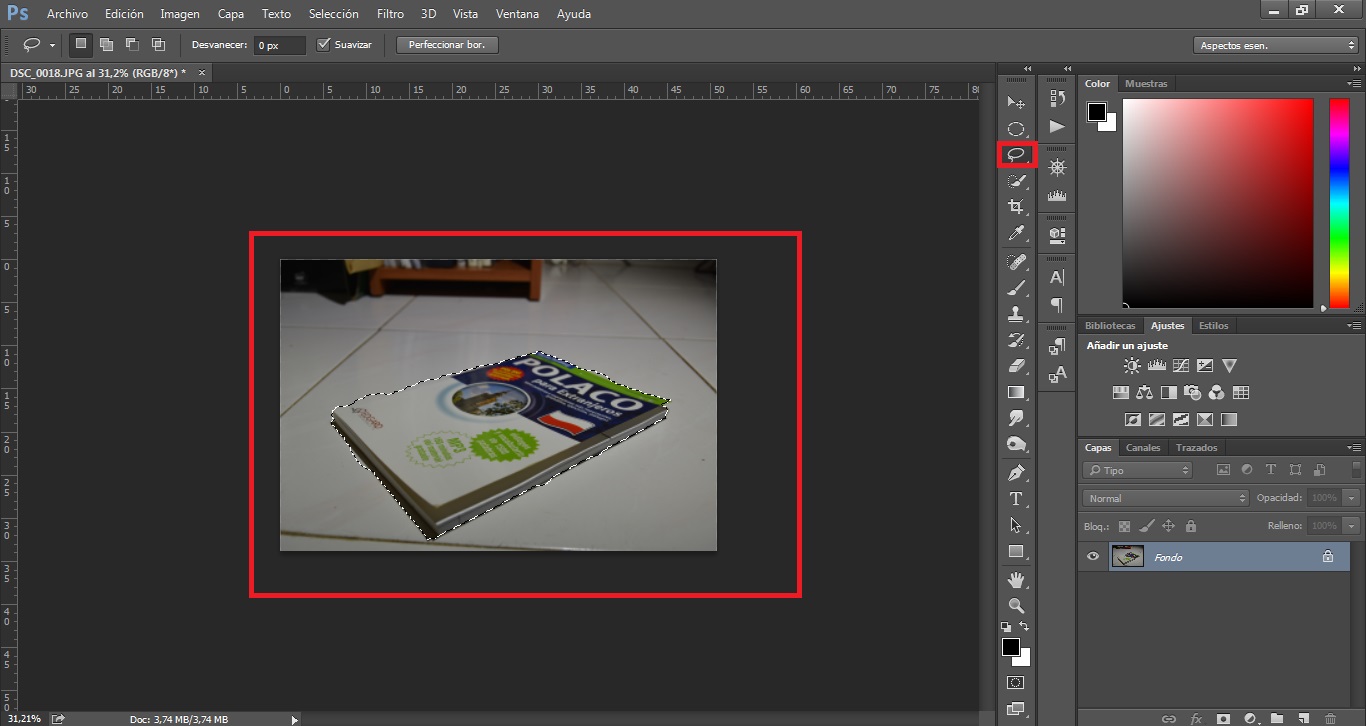The width and height of the screenshot is (1366, 726).
Task: Open the Relleno slider arrow
Action: [1352, 525]
